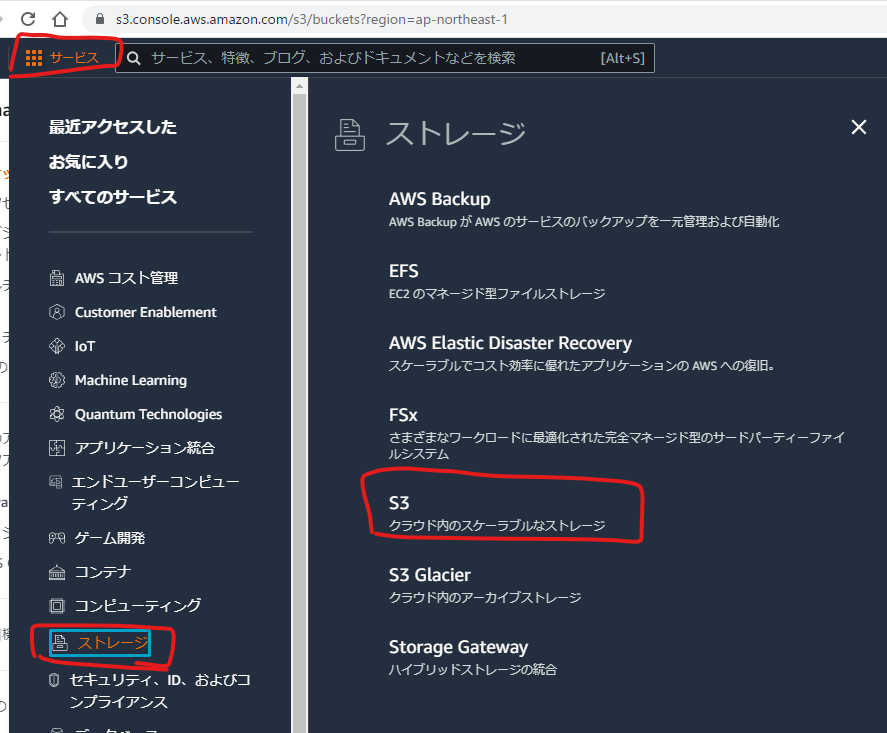Click the padlock site info icon
Screen dimensions: 887x733
pyautogui.click(x=100, y=19)
